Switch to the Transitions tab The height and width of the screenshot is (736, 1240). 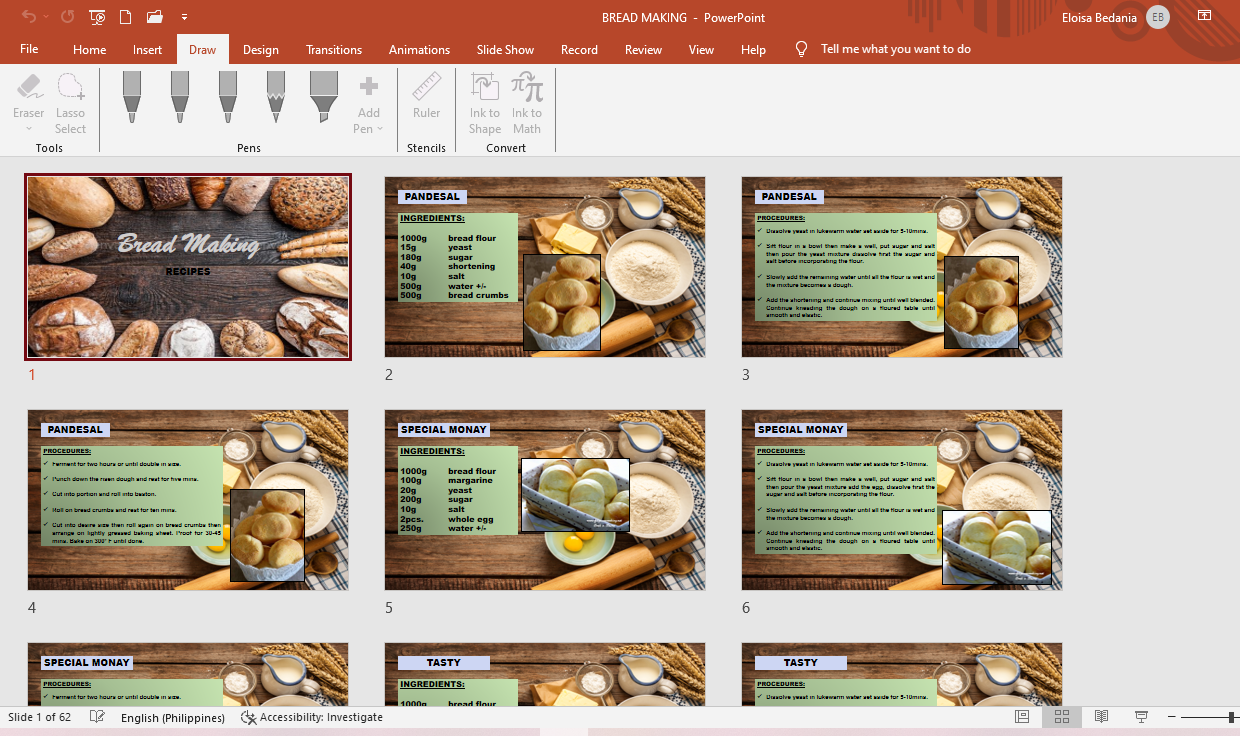click(334, 50)
